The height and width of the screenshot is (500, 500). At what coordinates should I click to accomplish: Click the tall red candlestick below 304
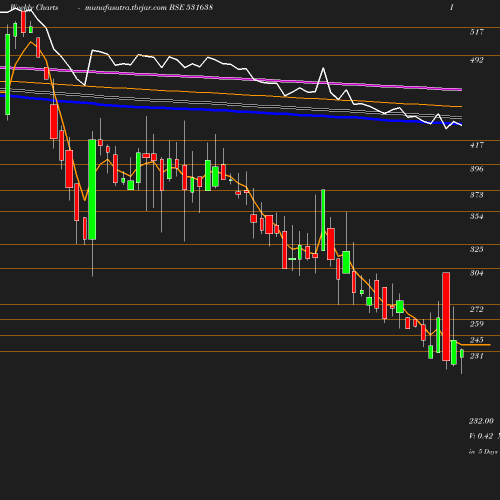(446, 316)
